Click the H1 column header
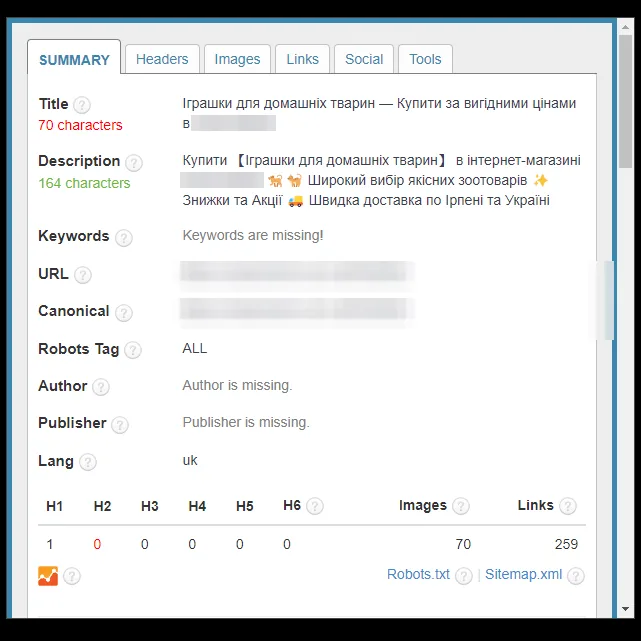The width and height of the screenshot is (641, 641). tap(54, 506)
